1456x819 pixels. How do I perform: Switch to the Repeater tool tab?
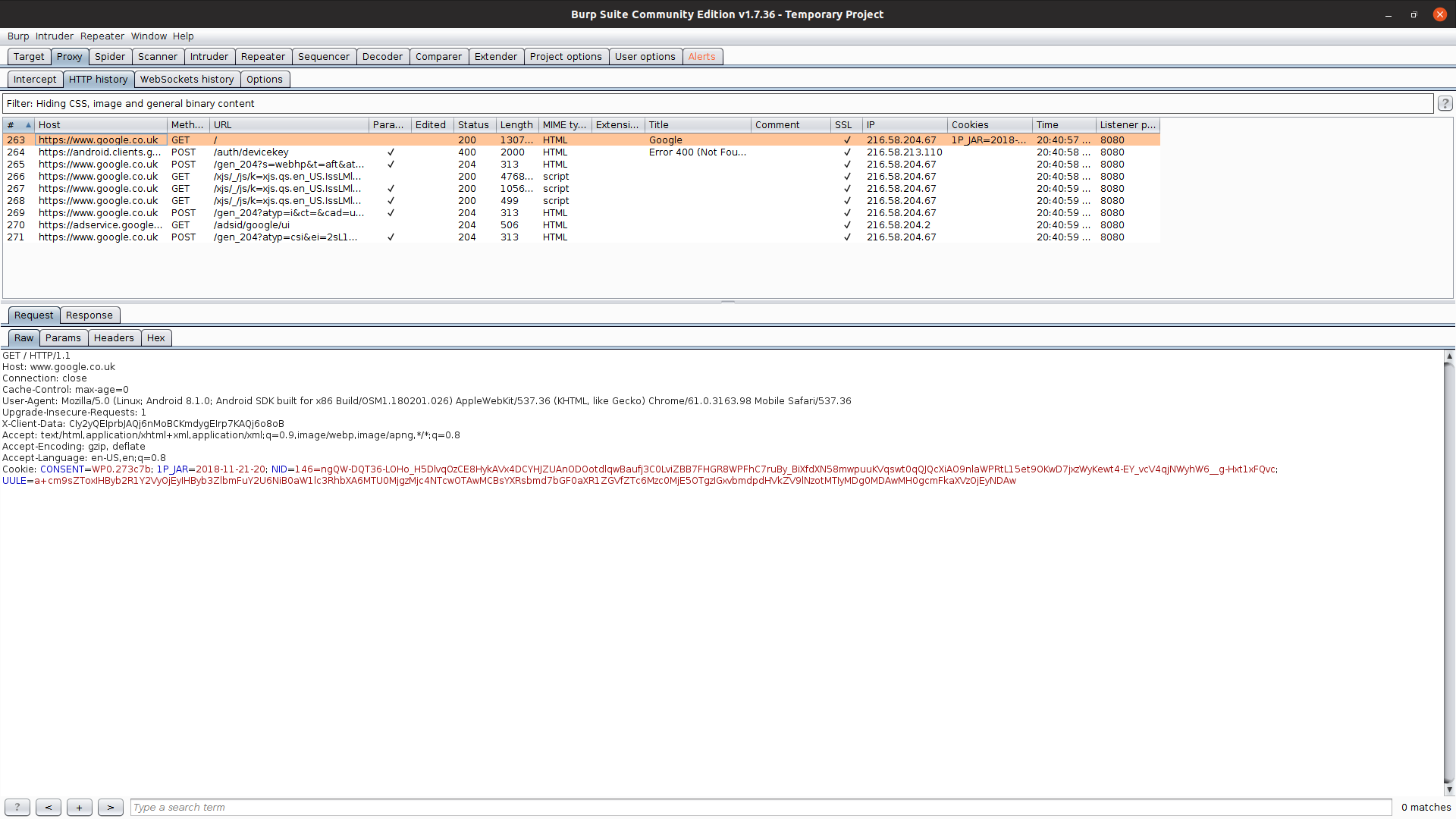coord(262,57)
